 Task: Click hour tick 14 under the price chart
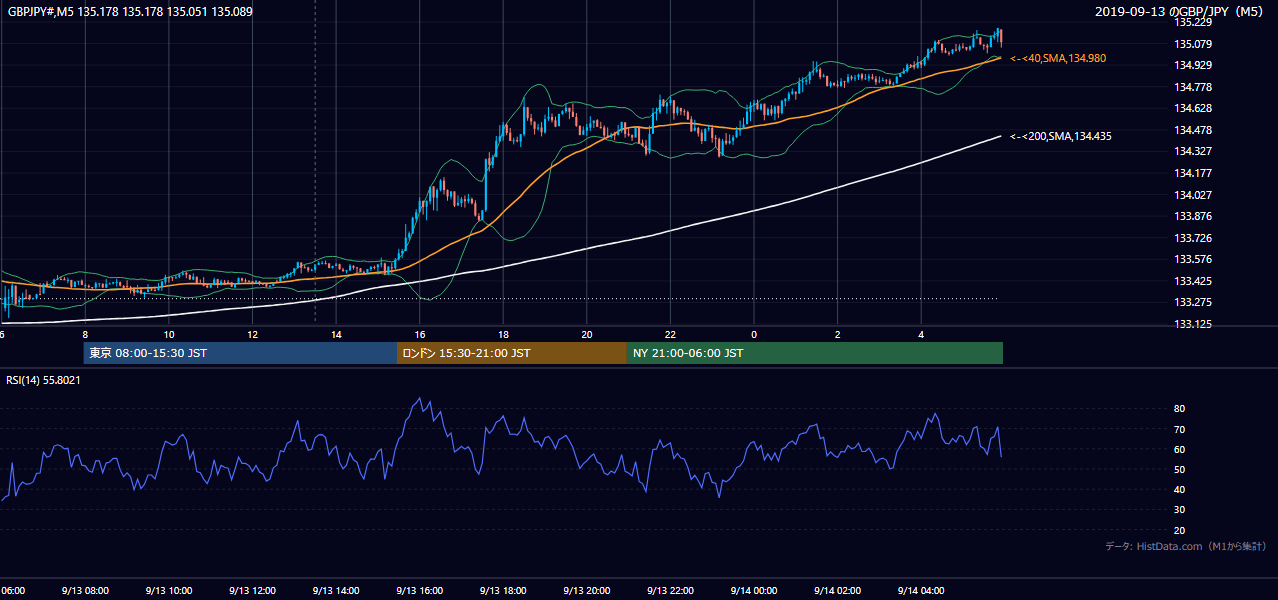pos(336,335)
